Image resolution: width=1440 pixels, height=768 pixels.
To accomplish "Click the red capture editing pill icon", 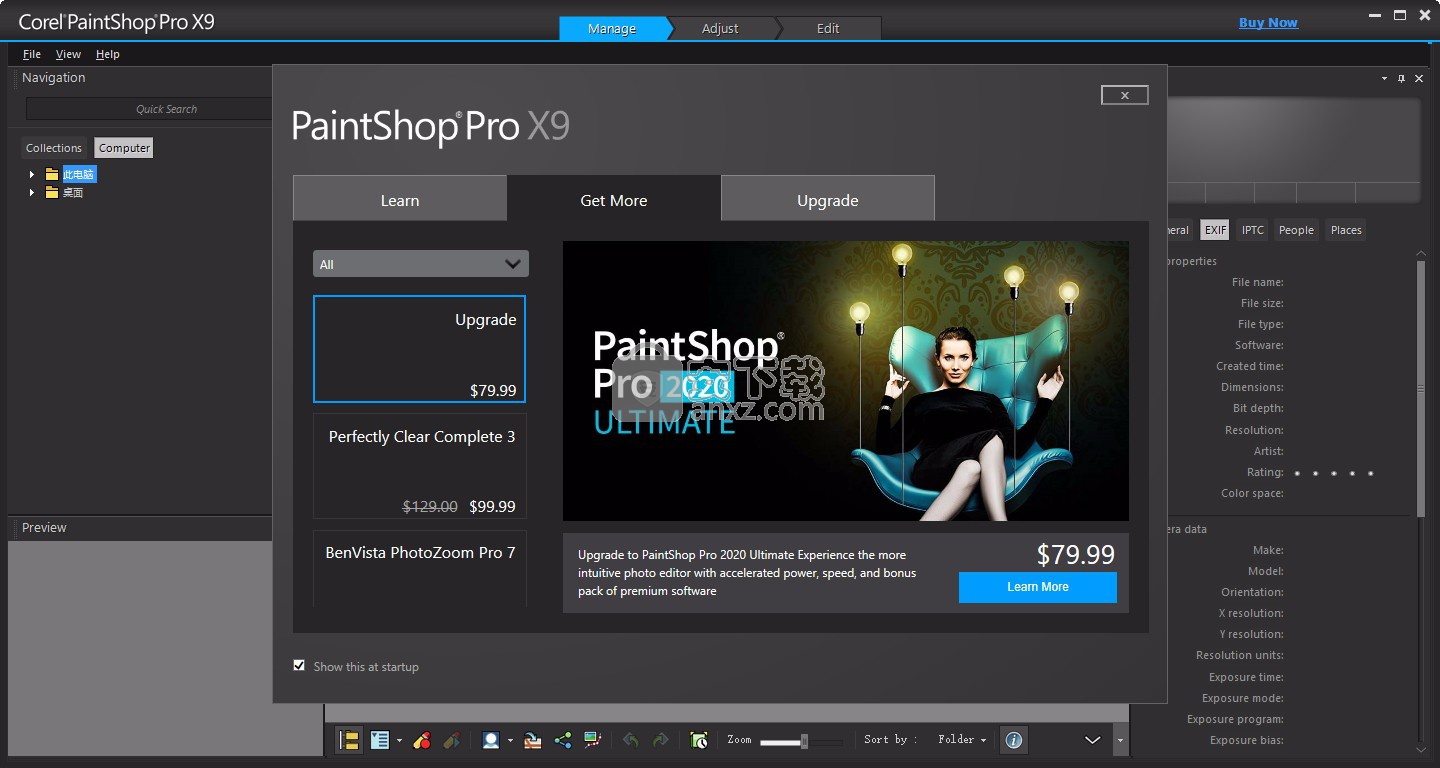I will click(x=422, y=740).
